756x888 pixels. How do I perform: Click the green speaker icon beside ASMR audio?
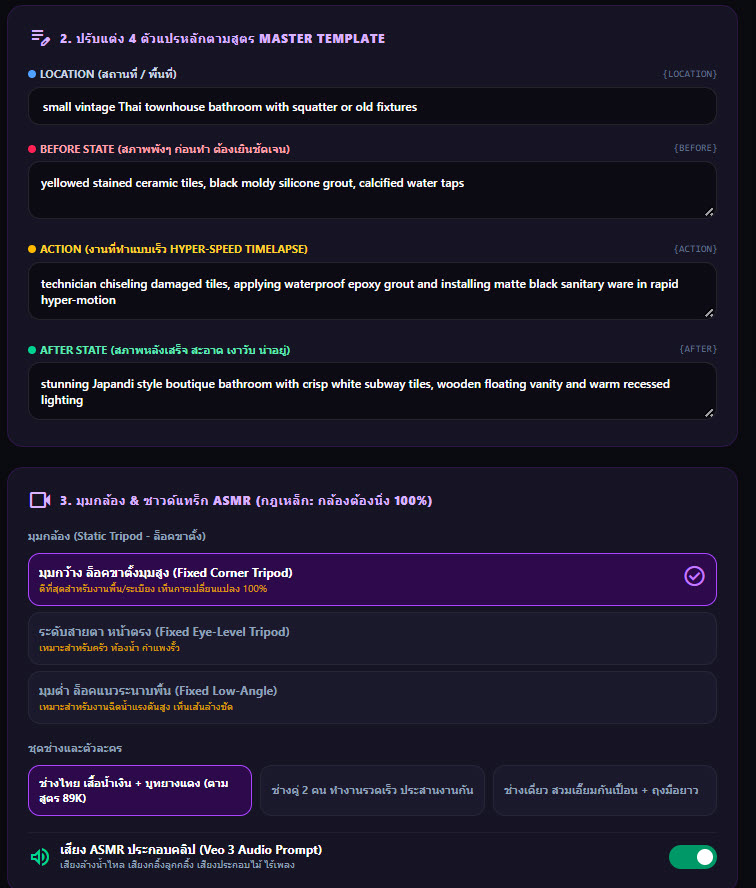40,857
